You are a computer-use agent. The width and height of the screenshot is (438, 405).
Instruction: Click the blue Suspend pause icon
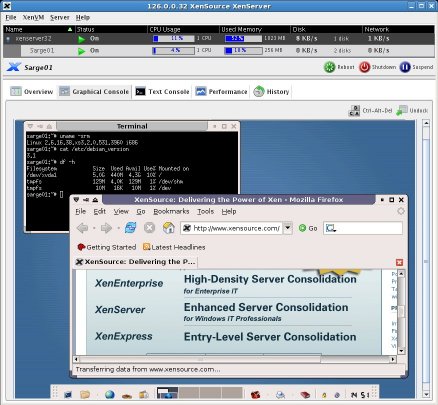pyautogui.click(x=405, y=67)
